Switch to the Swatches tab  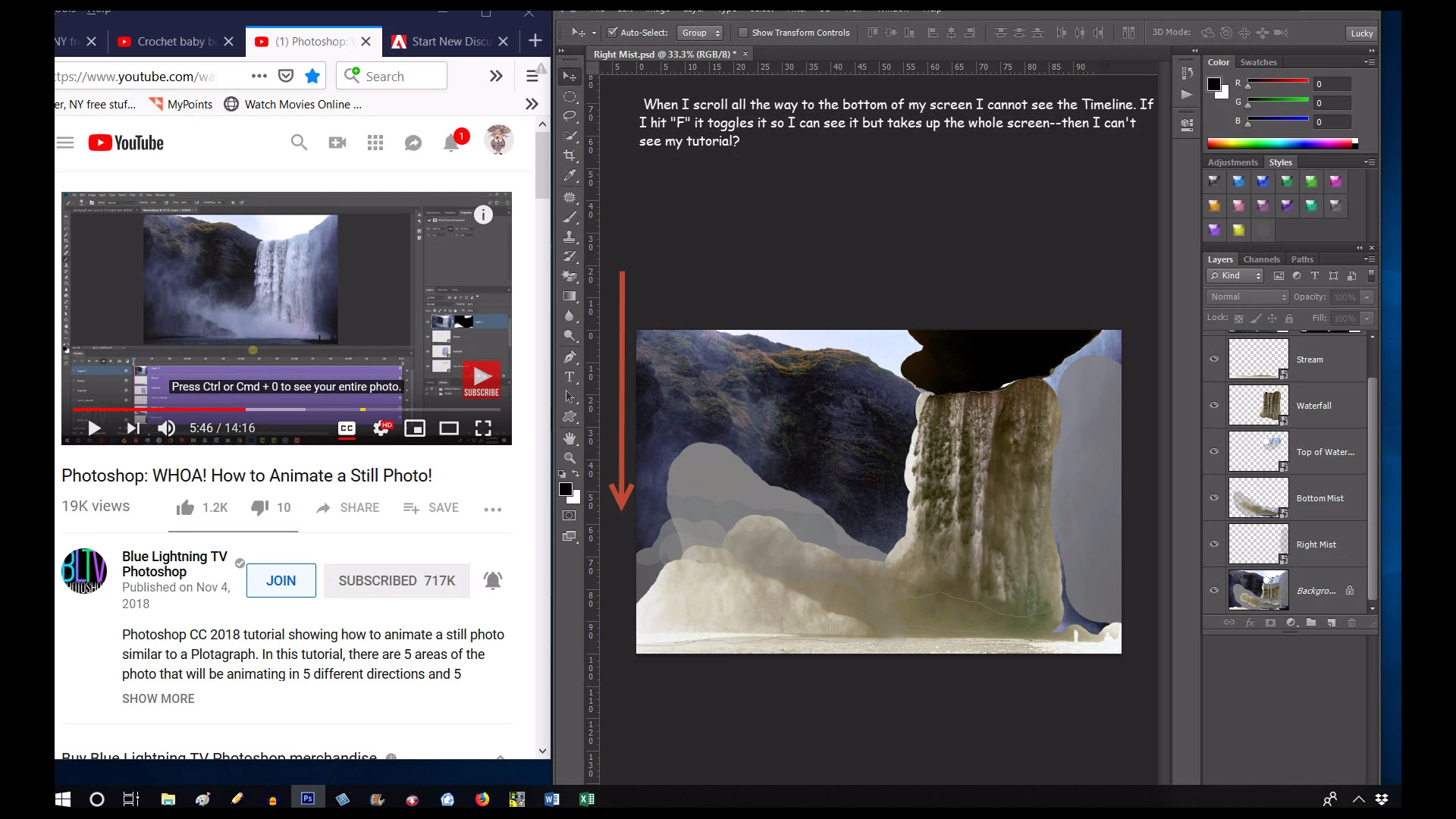(1258, 62)
